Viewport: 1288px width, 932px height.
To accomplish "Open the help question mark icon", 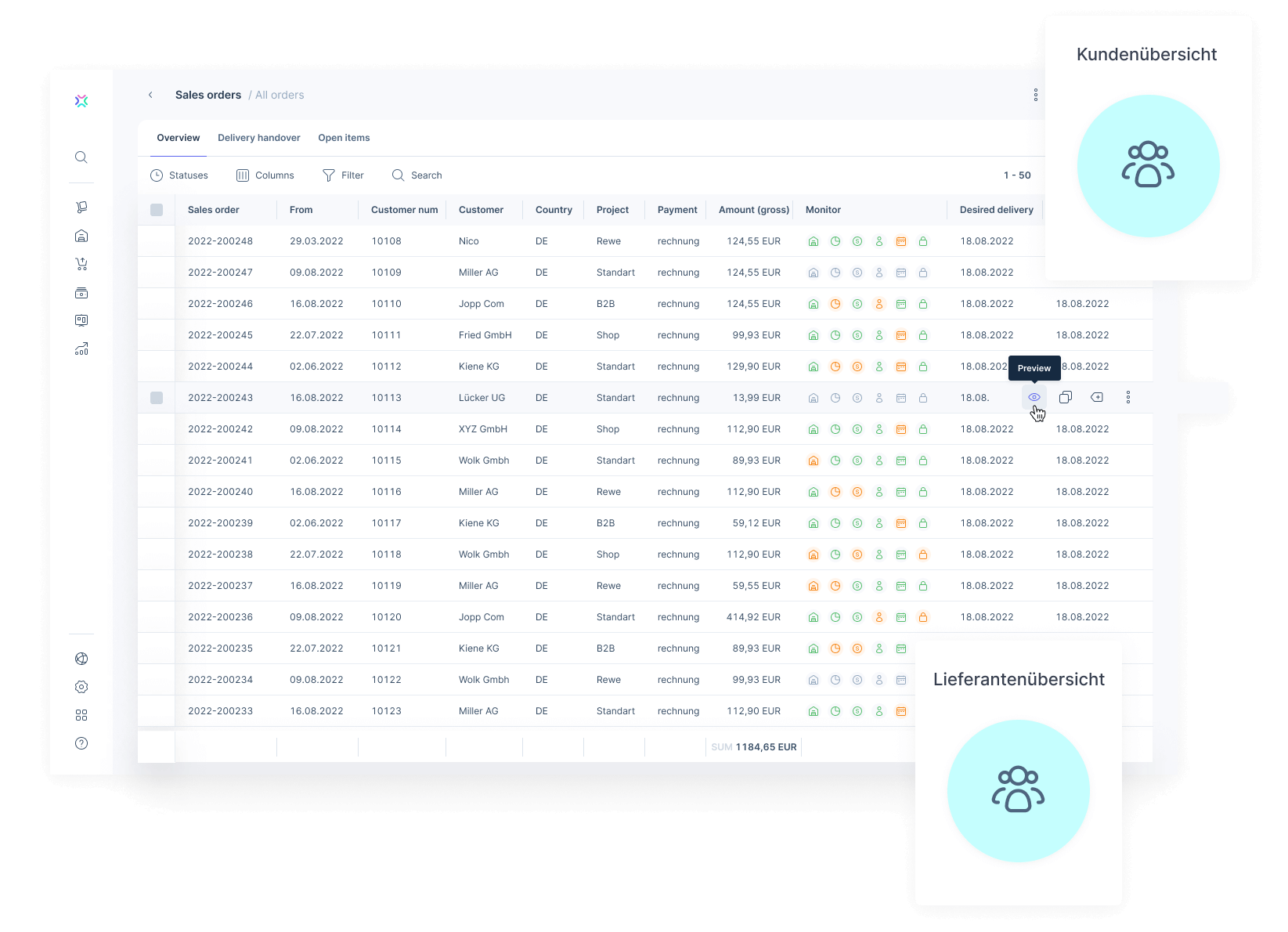I will 81,743.
